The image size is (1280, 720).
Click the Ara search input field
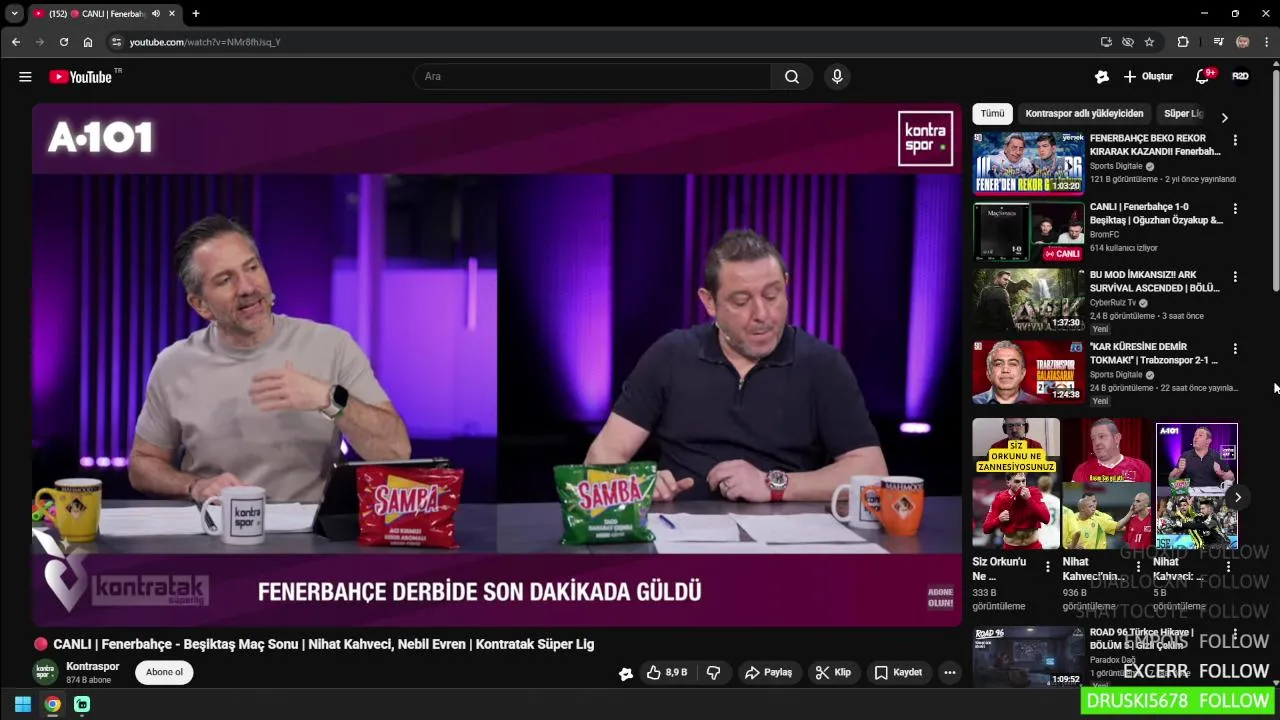pos(592,77)
